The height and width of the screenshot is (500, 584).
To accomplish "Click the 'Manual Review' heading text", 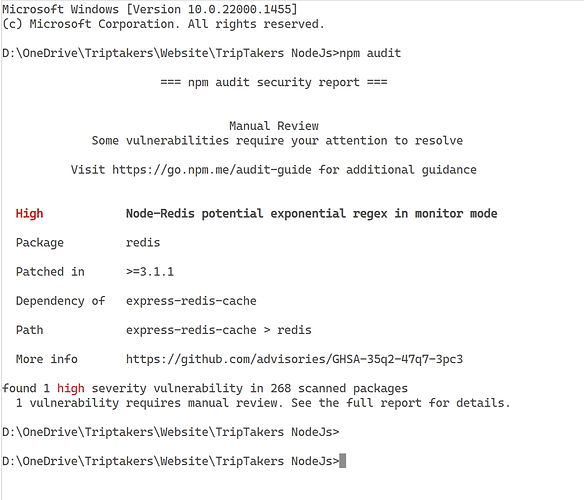I will (x=274, y=126).
